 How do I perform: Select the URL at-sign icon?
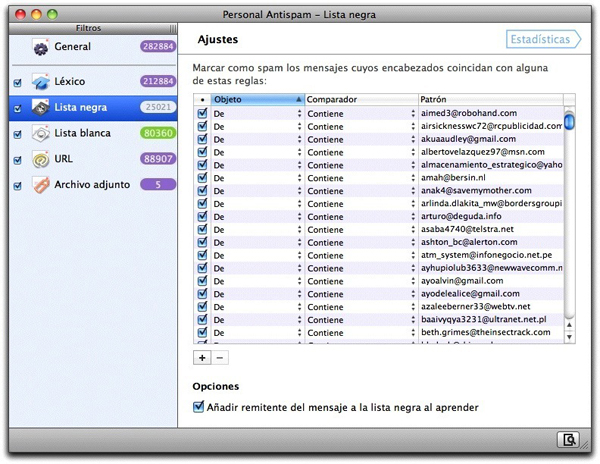click(x=41, y=159)
